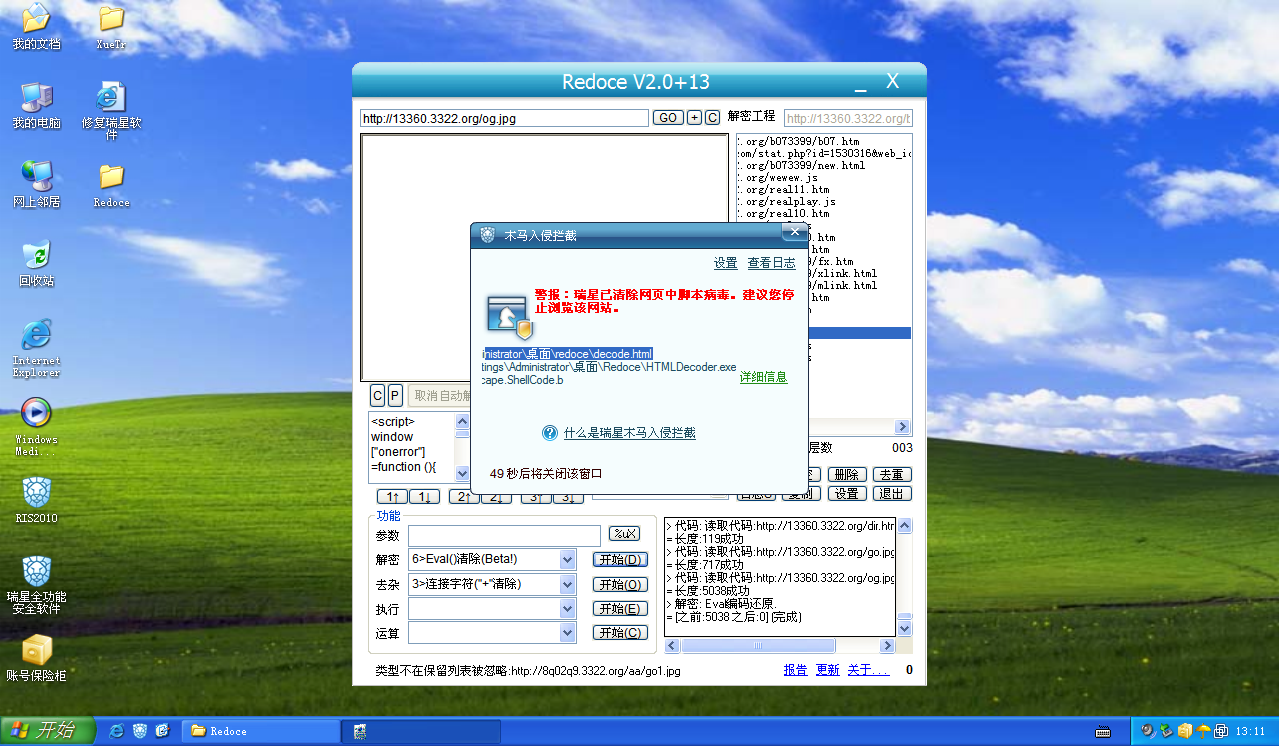Click the 1↑ move-up button
This screenshot has width=1279, height=746.
(392, 496)
